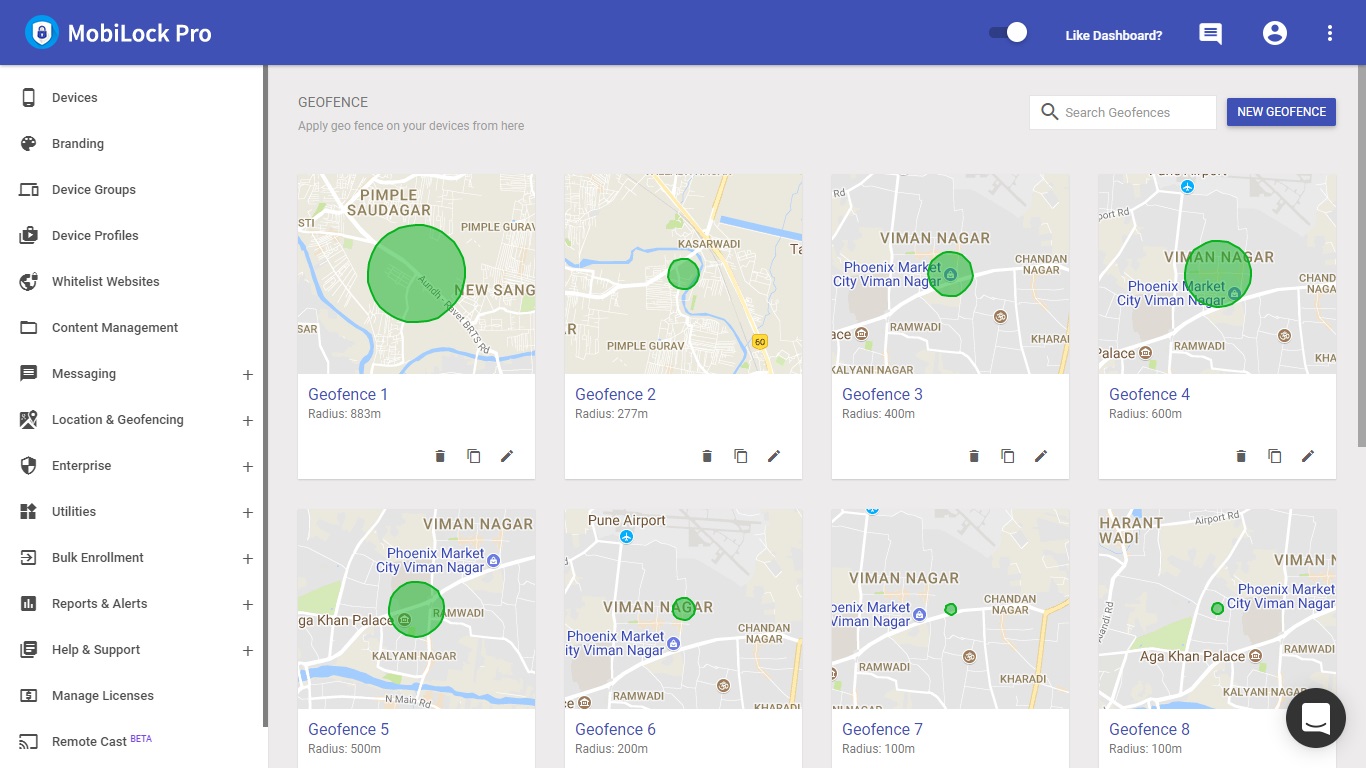The width and height of the screenshot is (1366, 768).
Task: Expand the Help & Support submenu plus
Action: coord(248,651)
